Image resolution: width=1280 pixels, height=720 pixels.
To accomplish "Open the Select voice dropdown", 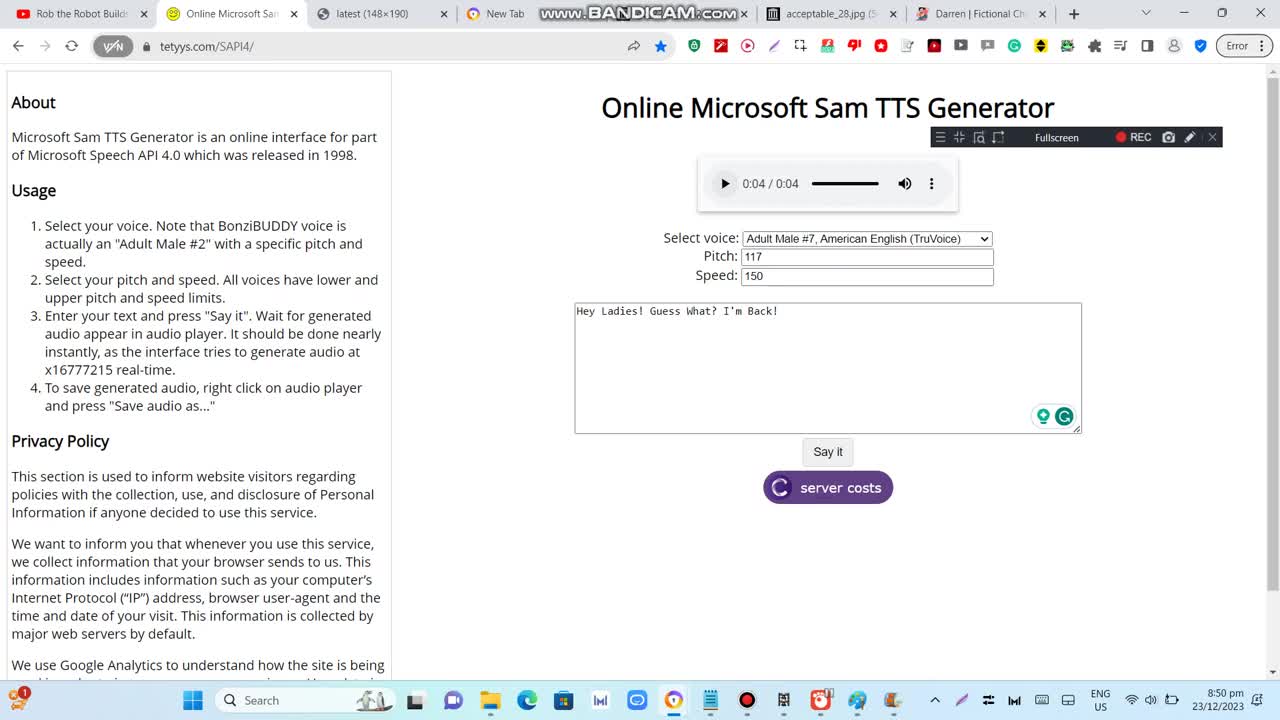I will (867, 239).
